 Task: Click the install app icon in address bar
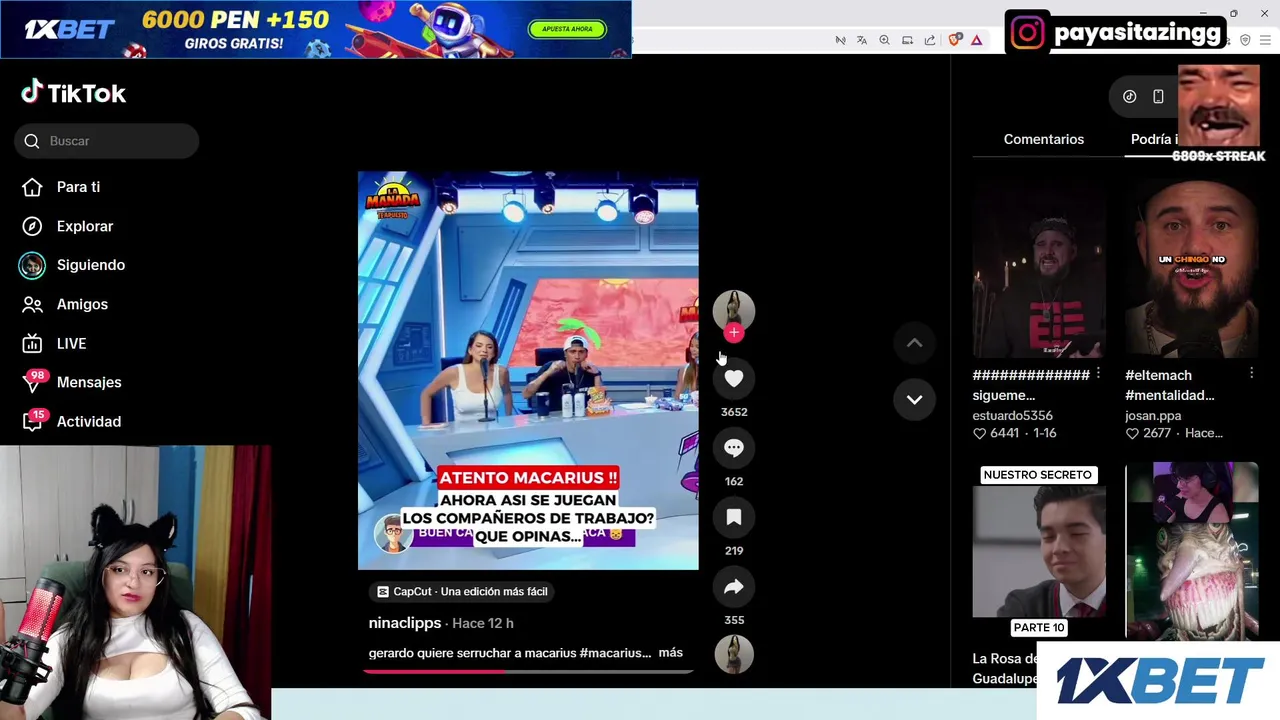(907, 40)
